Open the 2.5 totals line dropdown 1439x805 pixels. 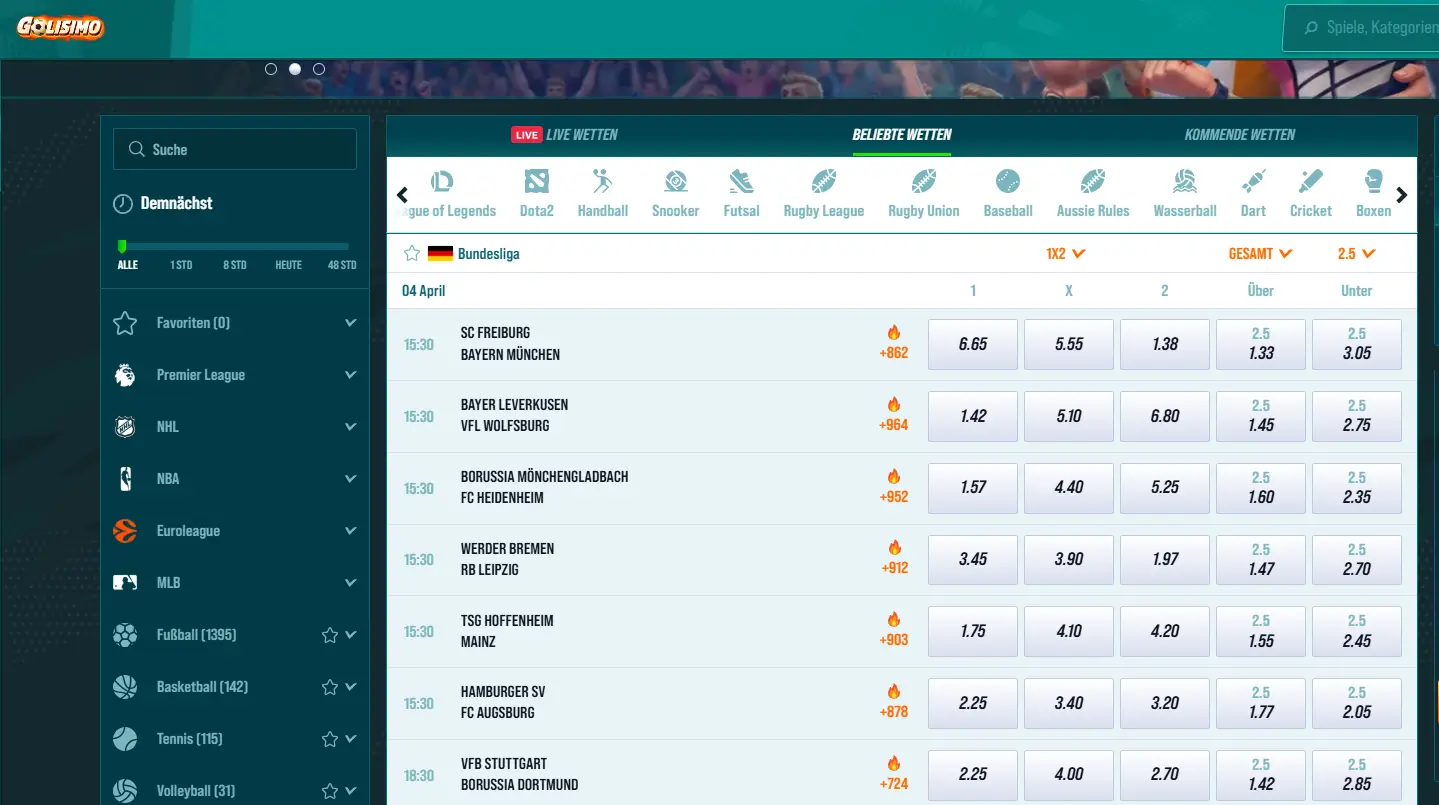(1356, 253)
